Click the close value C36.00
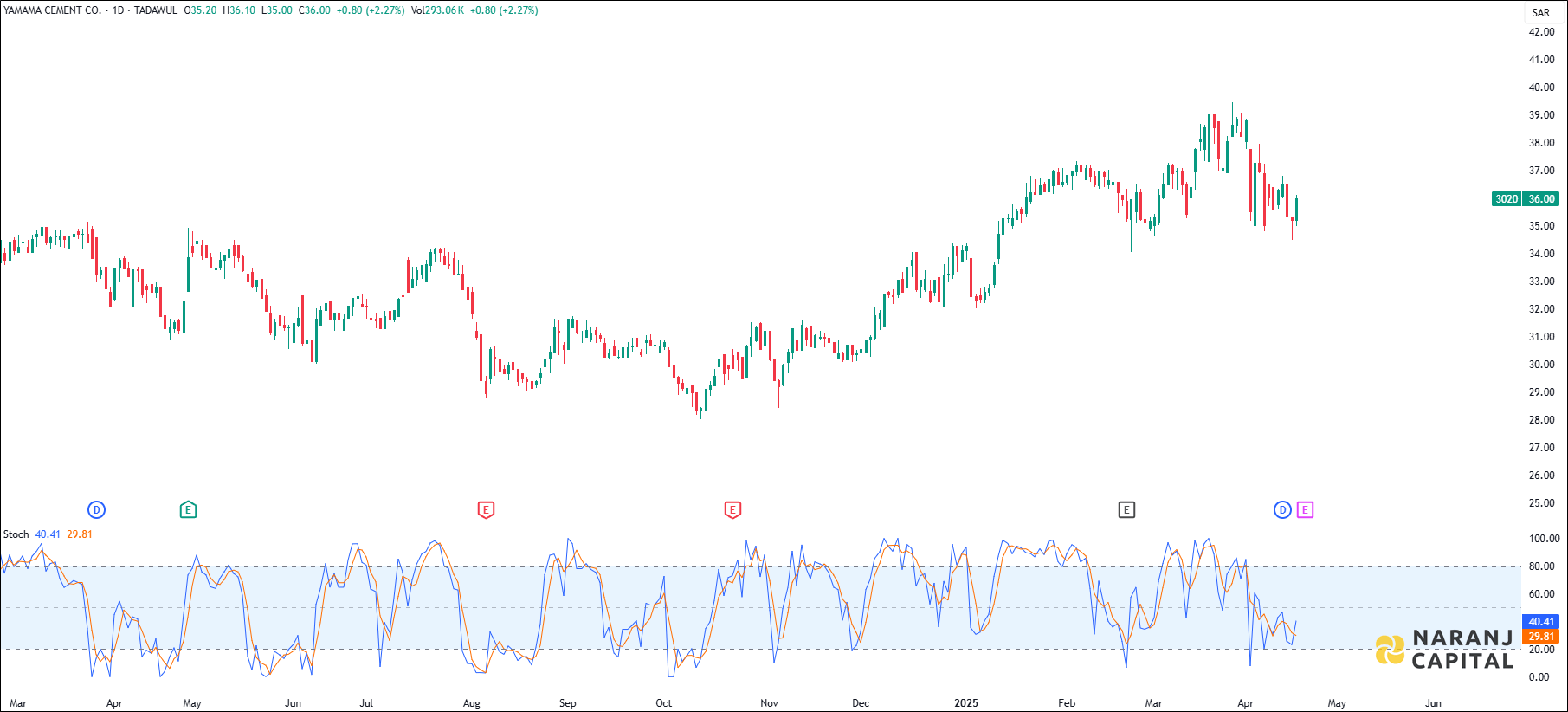 point(314,10)
